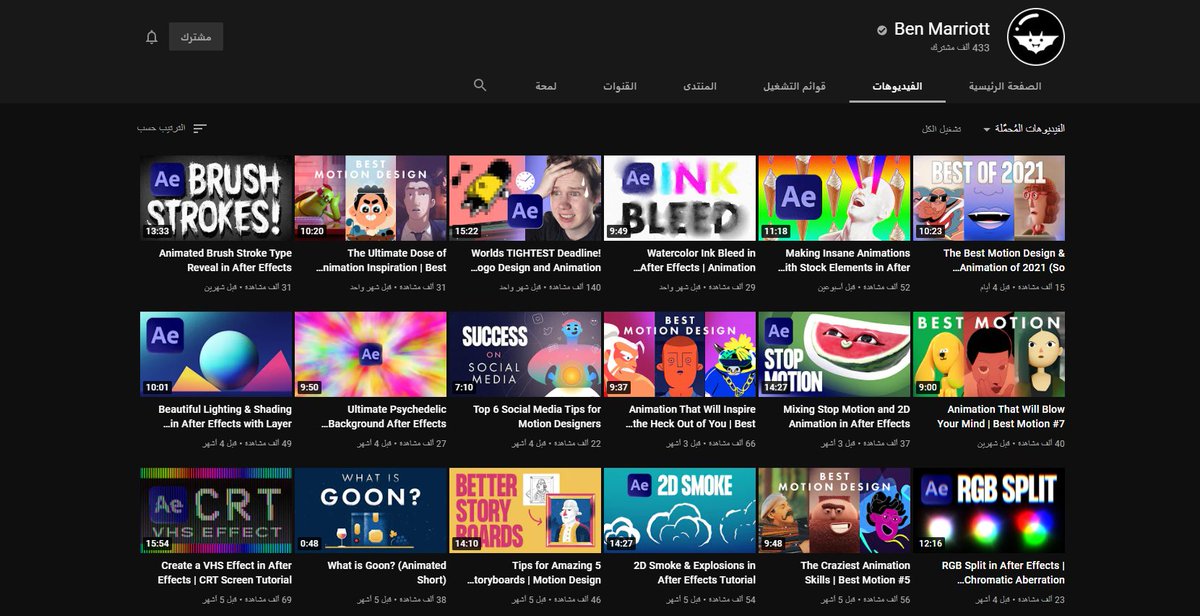Click the 12:16 duration badge
This screenshot has height=616, width=1200.
pyautogui.click(x=930, y=543)
